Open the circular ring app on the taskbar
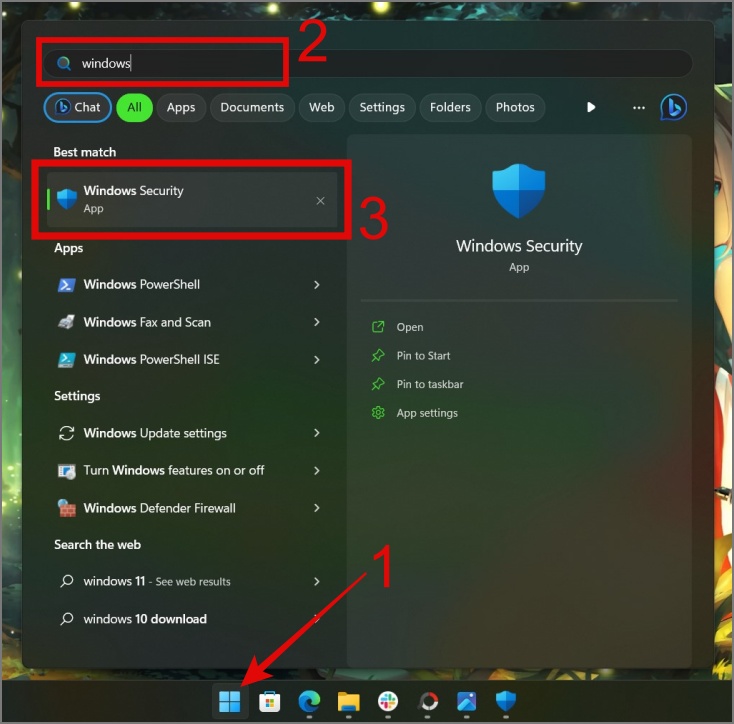The width and height of the screenshot is (734, 724). [427, 701]
